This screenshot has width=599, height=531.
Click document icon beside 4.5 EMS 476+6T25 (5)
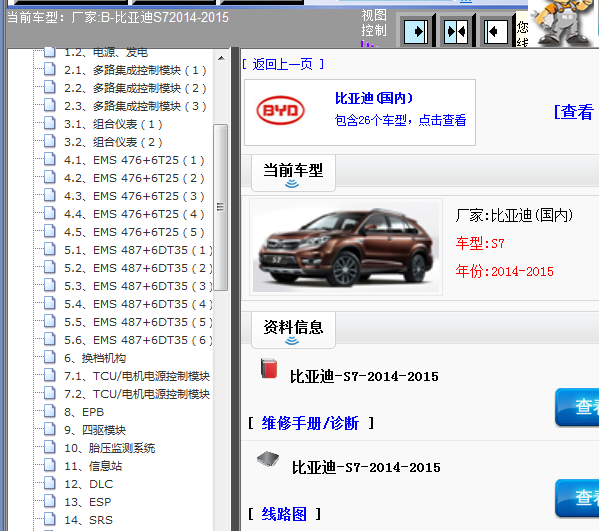pyautogui.click(x=49, y=231)
